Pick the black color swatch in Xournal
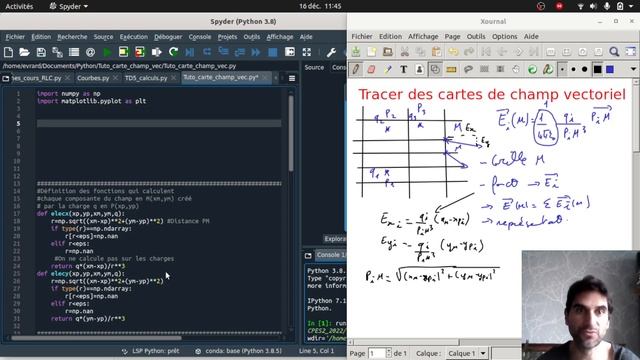The height and width of the screenshot is (360, 640). pyautogui.click(x=598, y=69)
